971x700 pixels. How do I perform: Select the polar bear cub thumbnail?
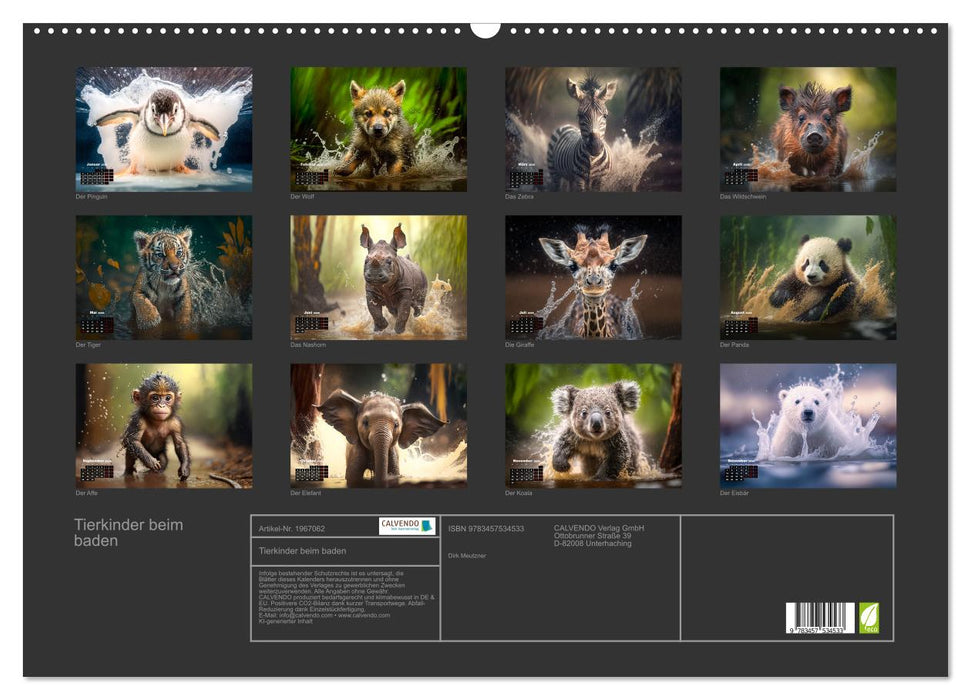point(807,425)
